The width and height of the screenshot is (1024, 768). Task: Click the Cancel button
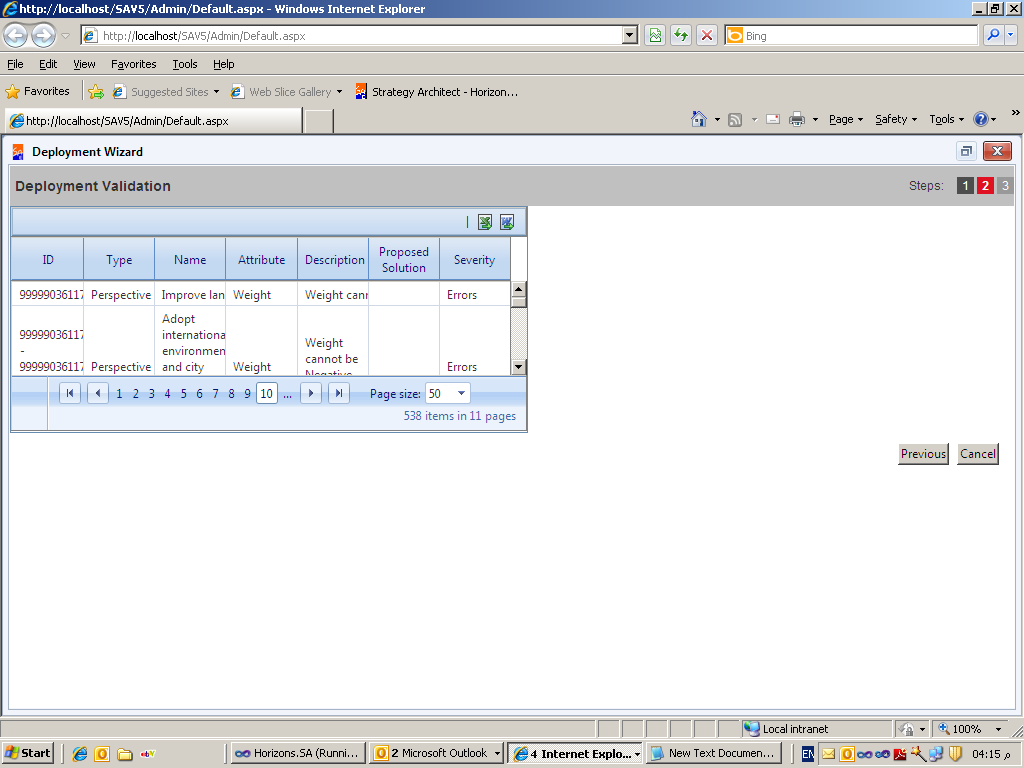click(978, 454)
